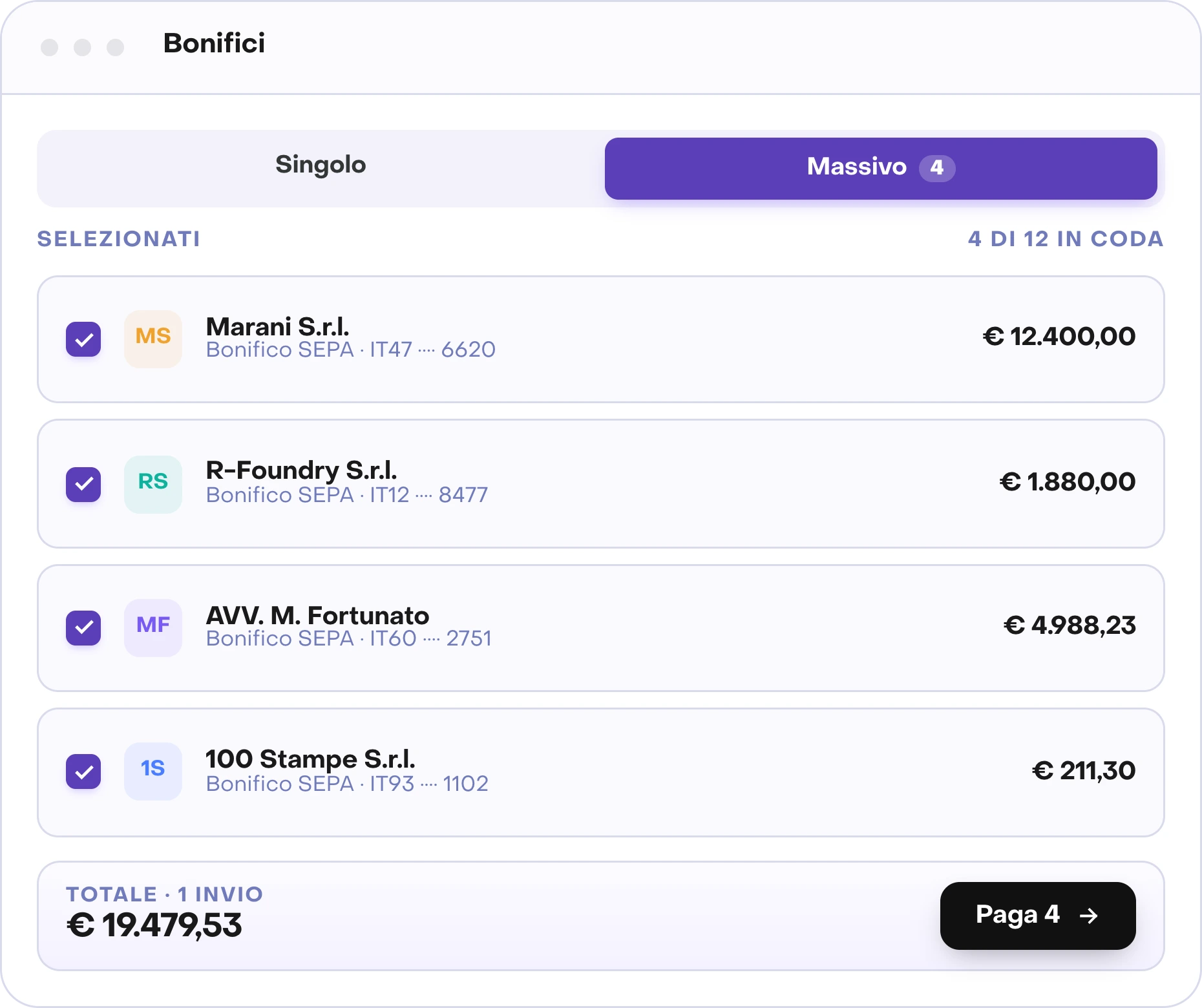Open the AVV. M. Fortunato transfer row
This screenshot has width=1202, height=1008.
point(601,628)
